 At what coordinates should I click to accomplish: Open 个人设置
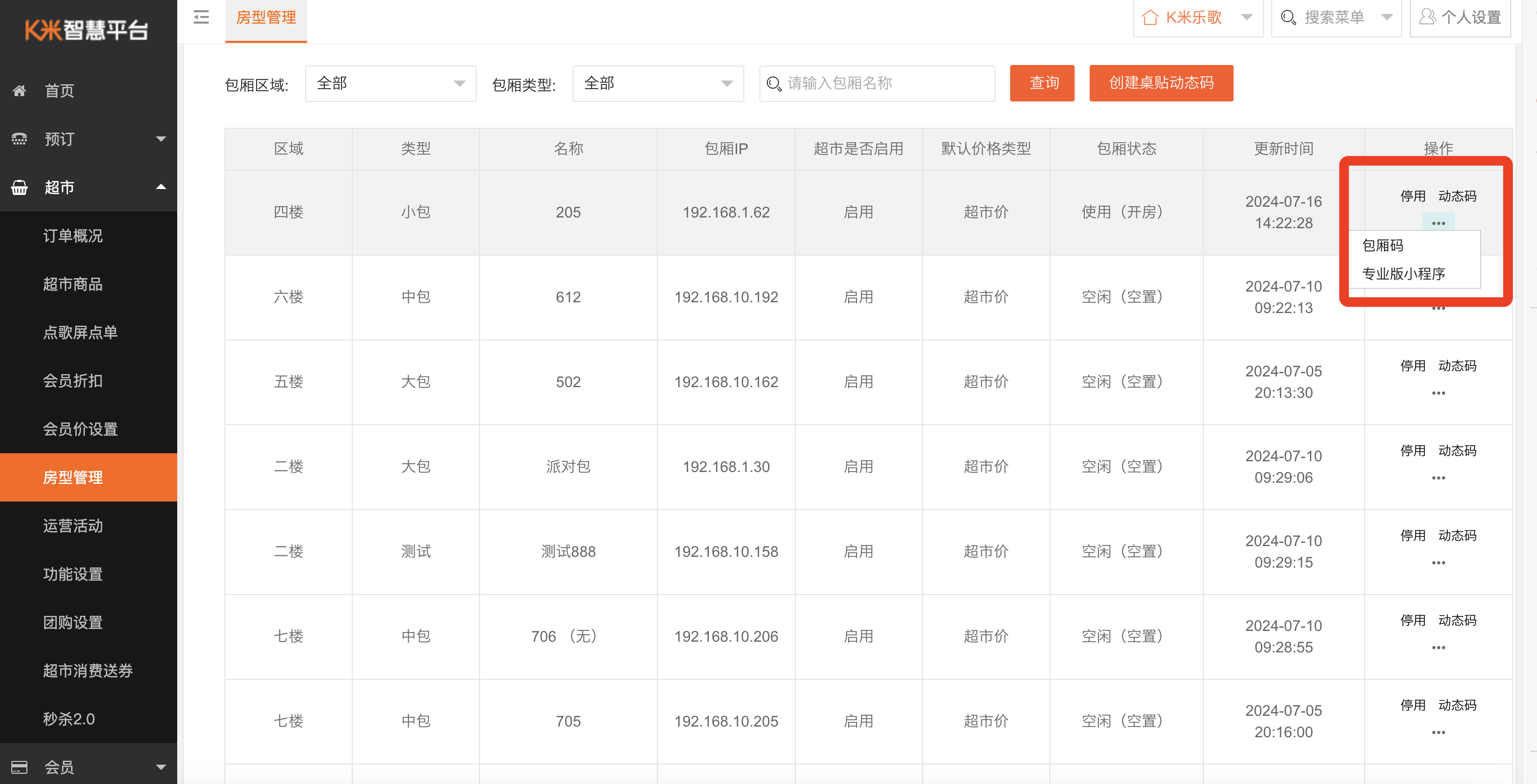click(x=1460, y=17)
